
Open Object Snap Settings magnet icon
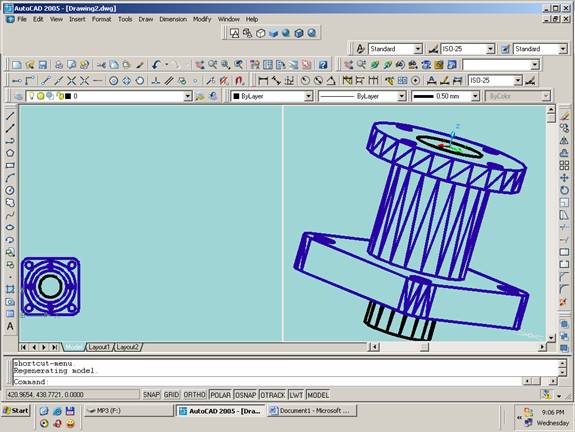click(x=239, y=81)
